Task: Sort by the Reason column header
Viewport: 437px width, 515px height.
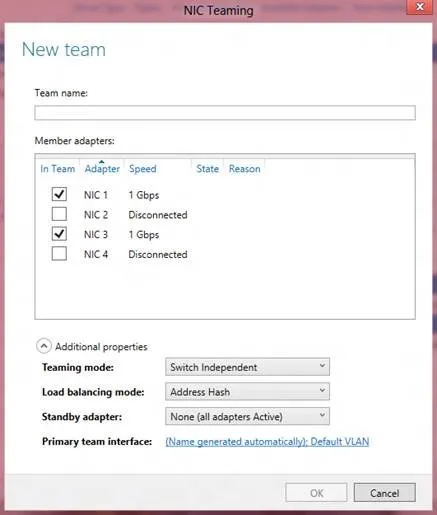Action: coord(244,169)
